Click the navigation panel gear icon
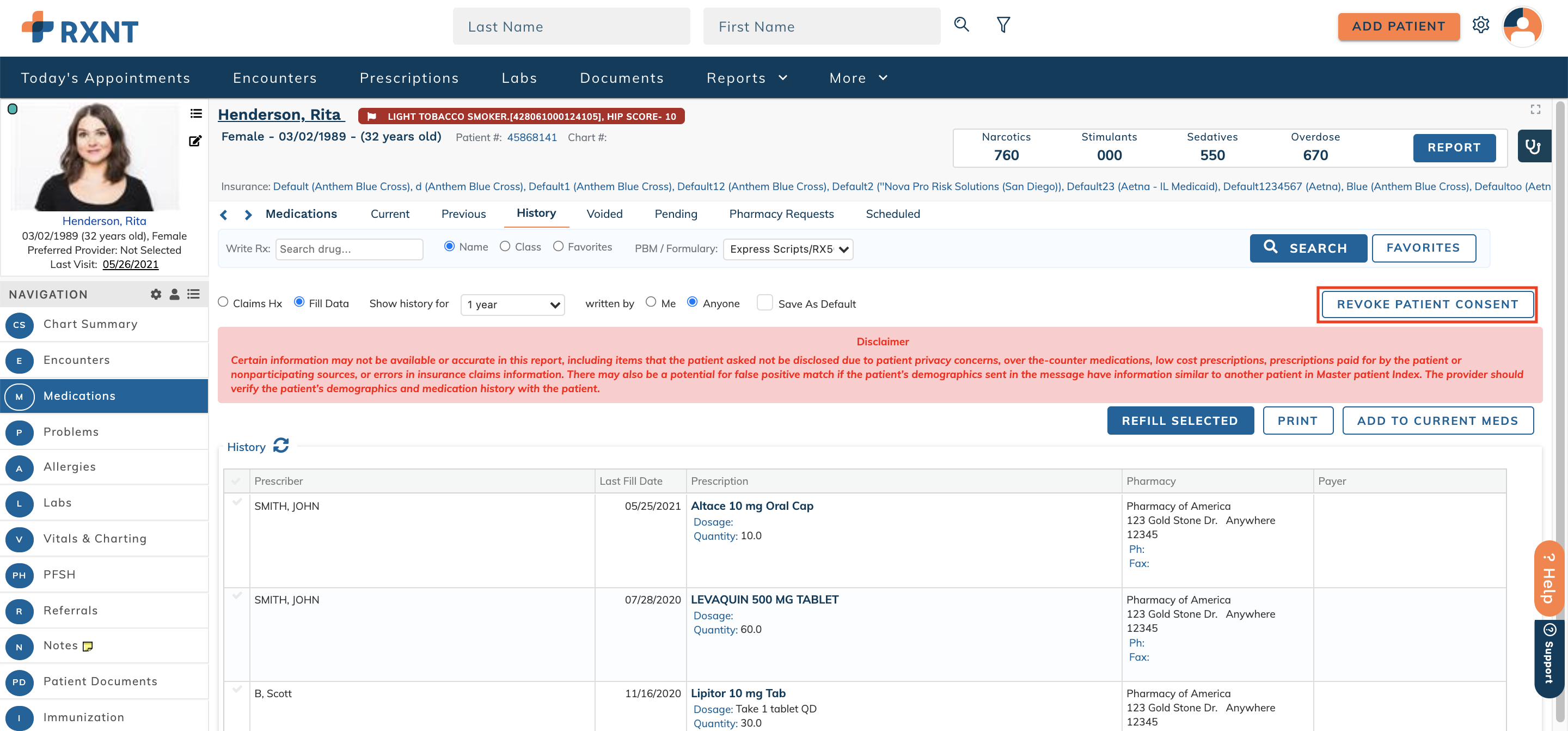Image resolution: width=1568 pixels, height=731 pixels. [x=156, y=294]
